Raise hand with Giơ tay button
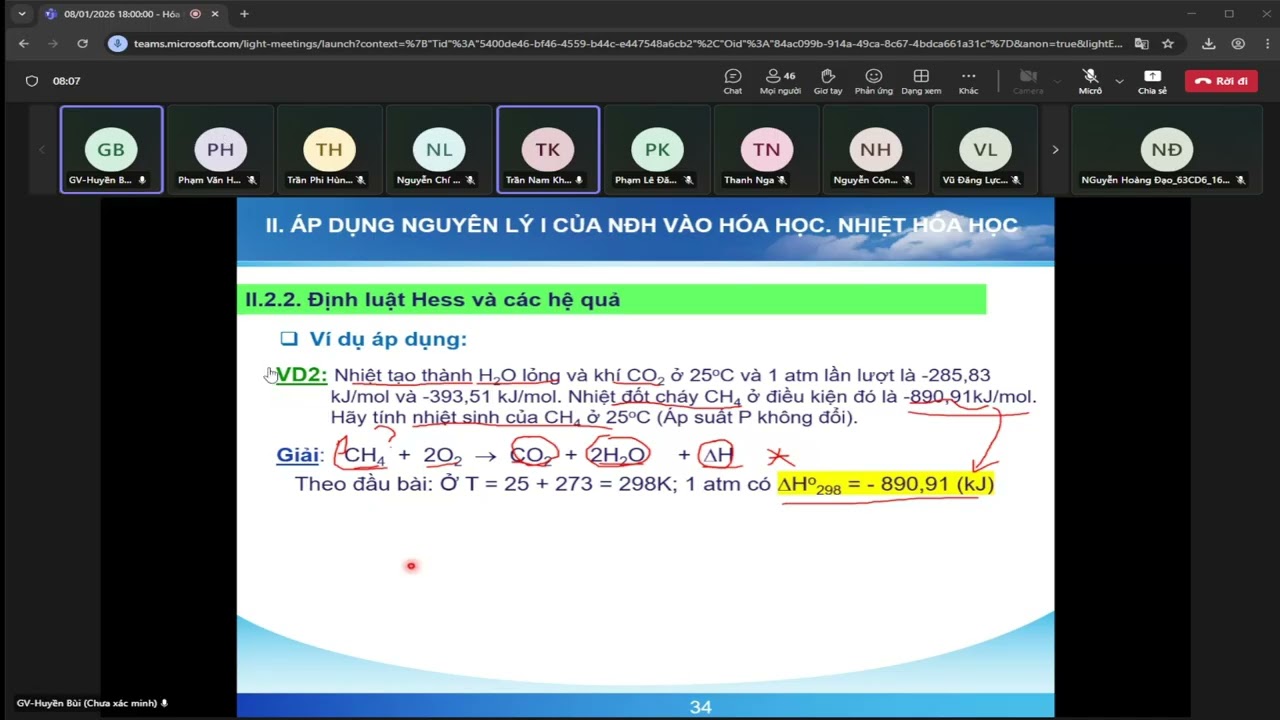 [x=828, y=81]
